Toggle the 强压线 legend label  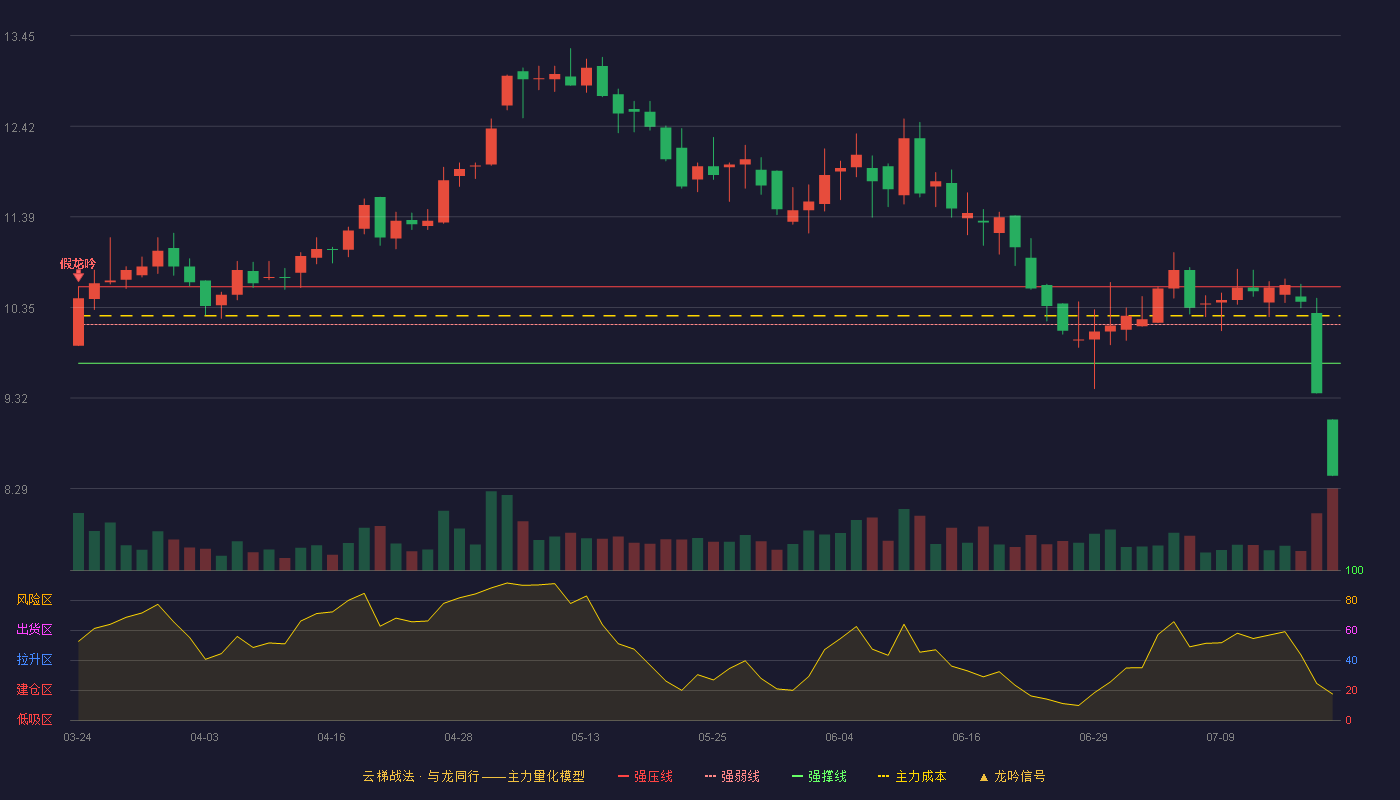[653, 776]
